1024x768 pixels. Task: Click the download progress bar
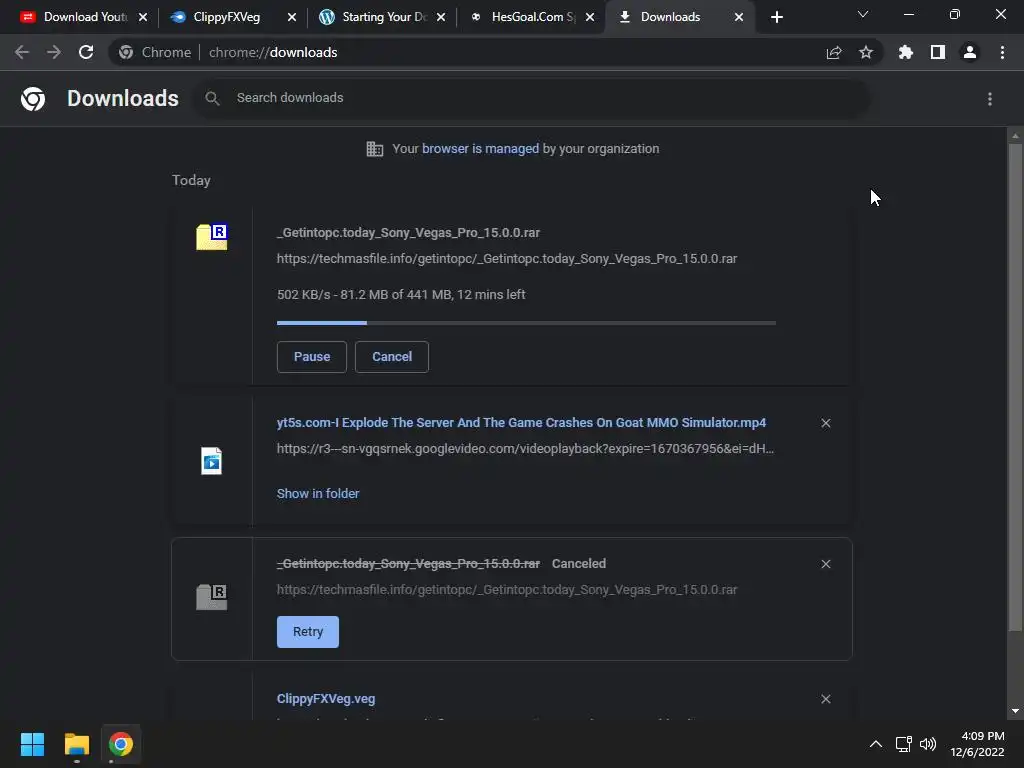point(526,323)
